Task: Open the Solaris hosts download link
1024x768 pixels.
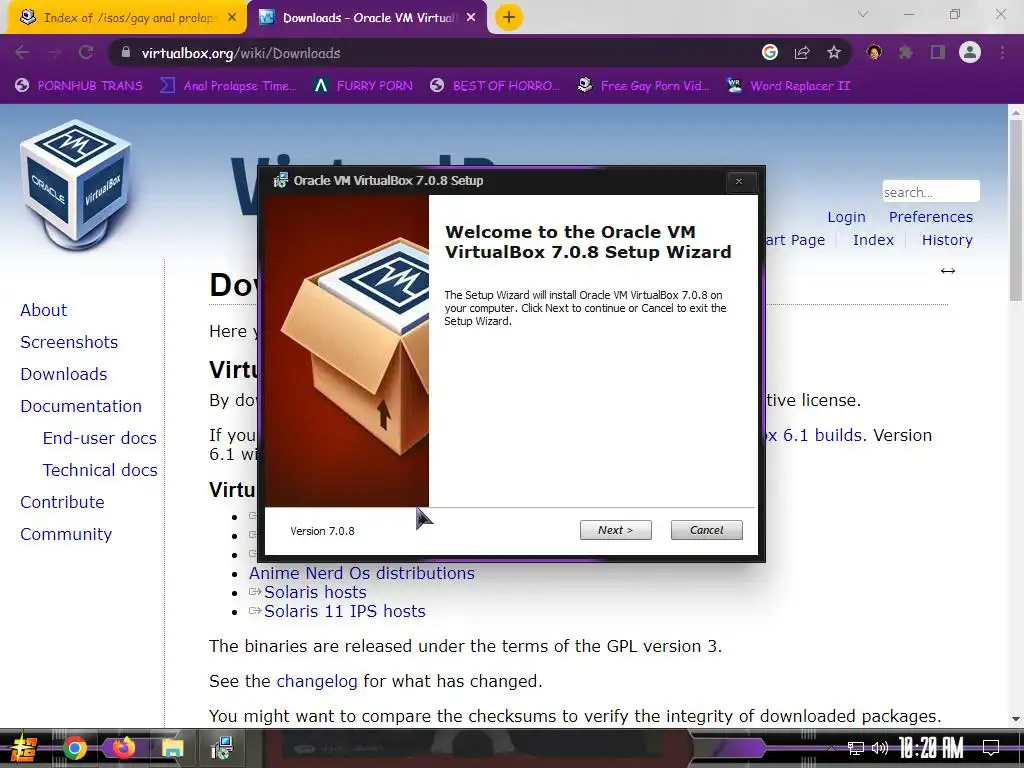Action: point(315,592)
